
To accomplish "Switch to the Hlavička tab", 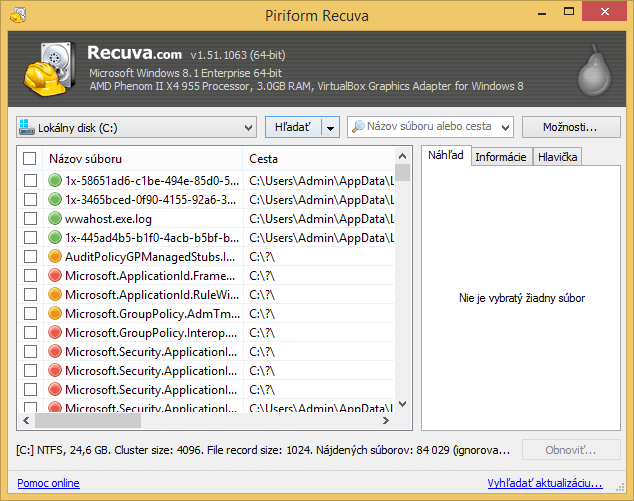I will 556,157.
